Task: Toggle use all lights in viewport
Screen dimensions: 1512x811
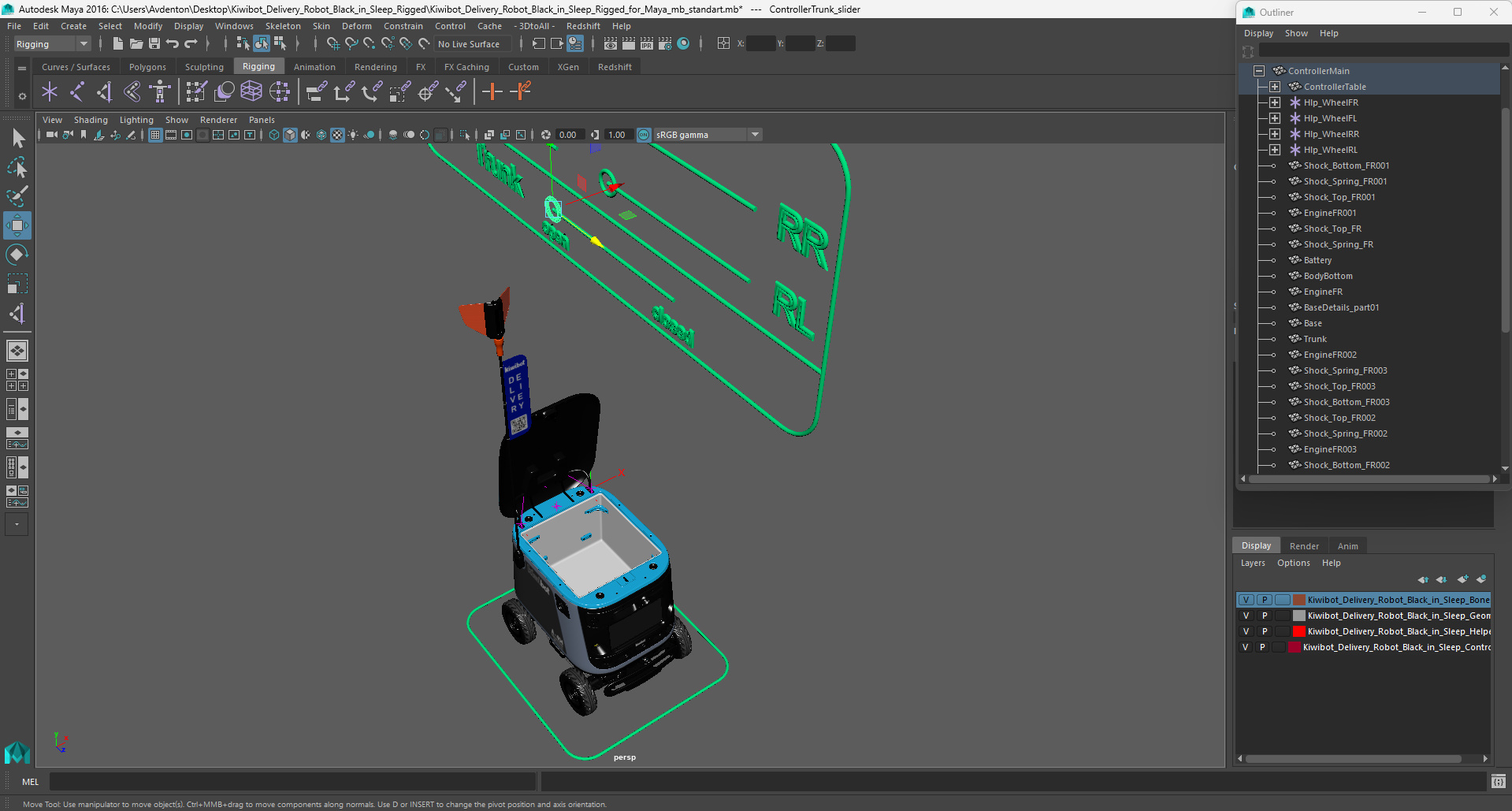Action: click(353, 135)
